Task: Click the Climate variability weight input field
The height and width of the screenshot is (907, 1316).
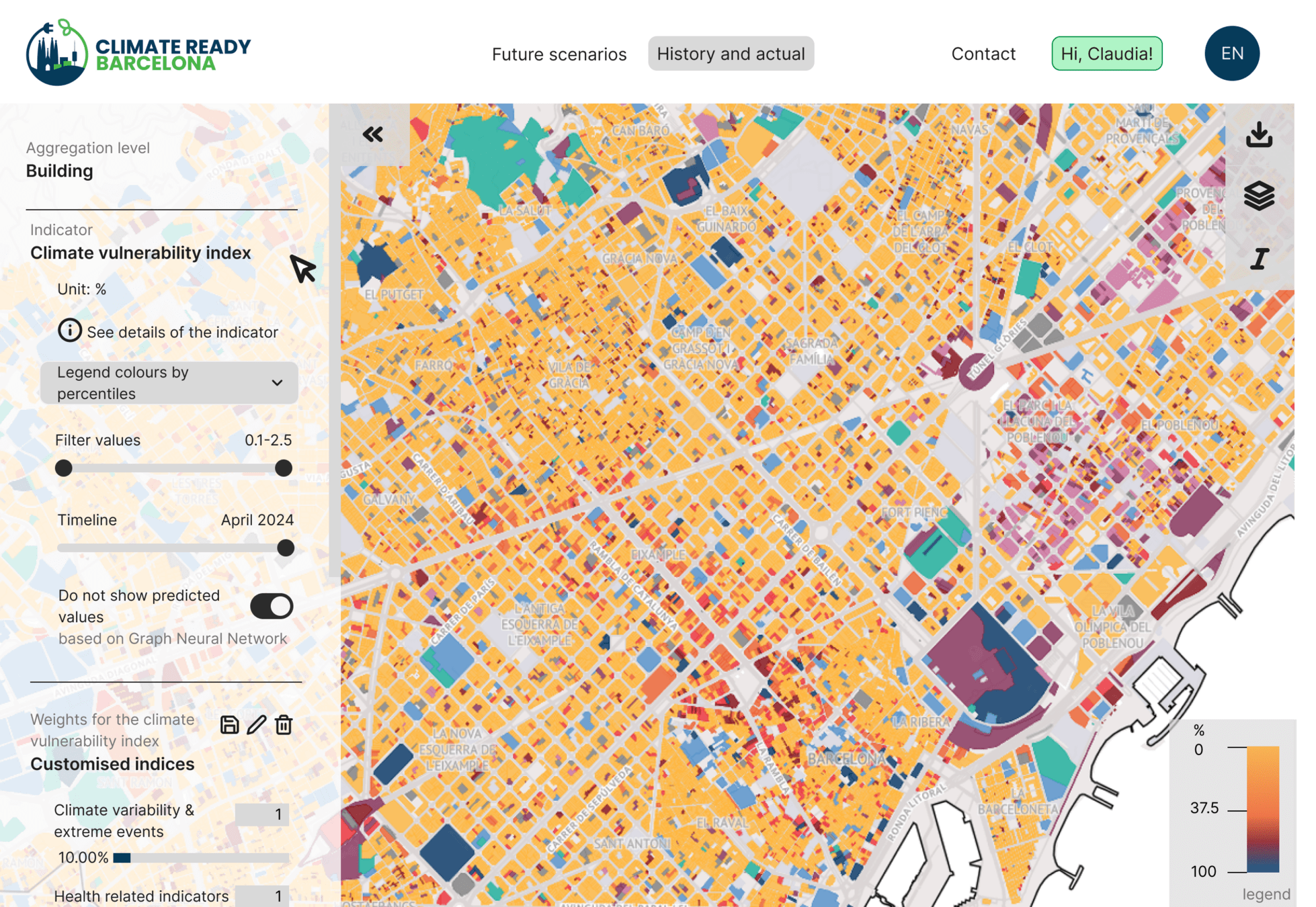Action: 262,814
